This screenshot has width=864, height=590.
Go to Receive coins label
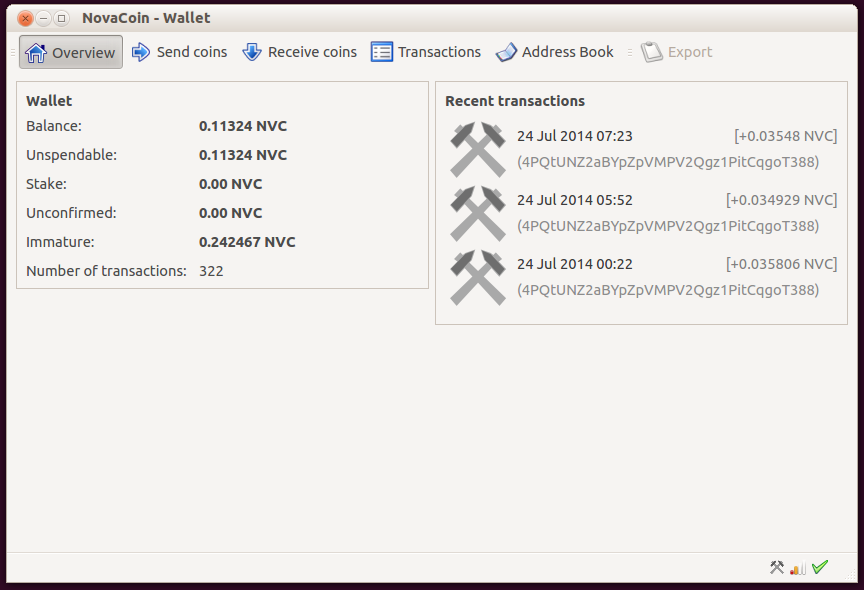click(x=312, y=52)
